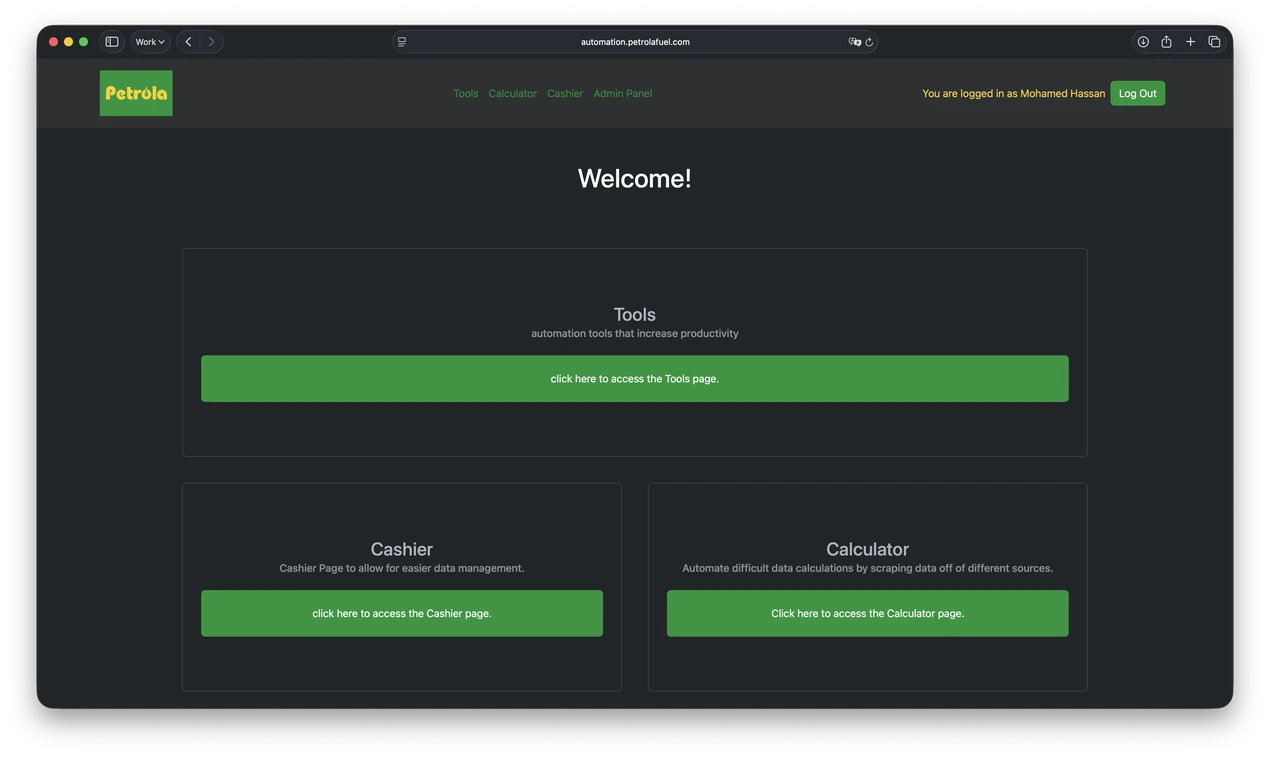Reload the page with refresh icon
Image resolution: width=1270 pixels, height=757 pixels.
click(x=869, y=42)
